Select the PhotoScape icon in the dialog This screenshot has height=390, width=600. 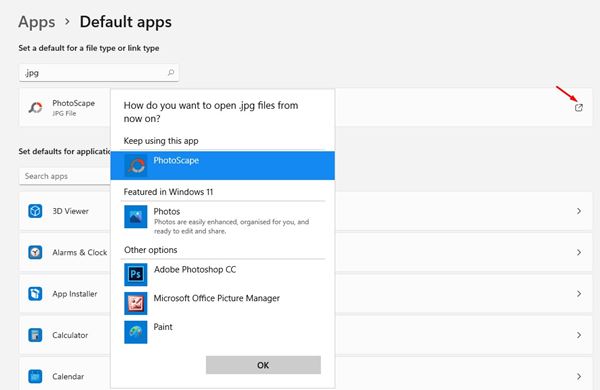point(136,165)
